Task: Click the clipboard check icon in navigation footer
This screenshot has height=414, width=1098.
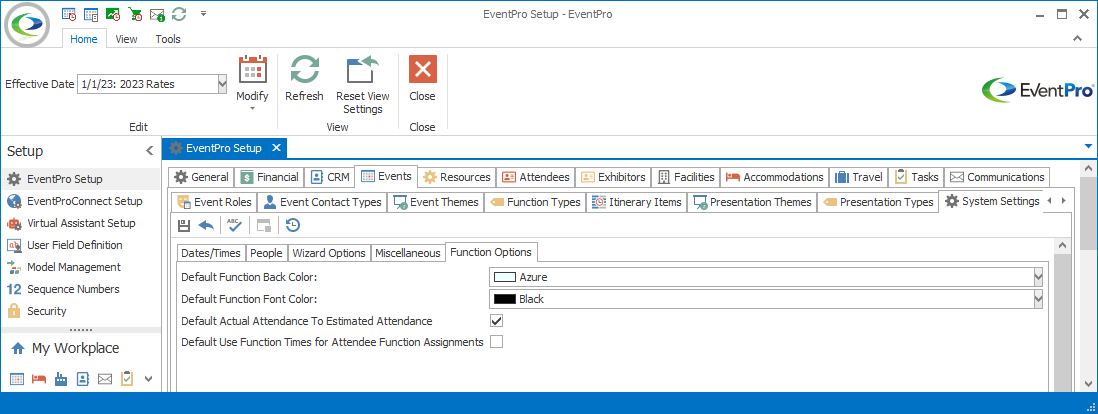Action: coord(127,379)
